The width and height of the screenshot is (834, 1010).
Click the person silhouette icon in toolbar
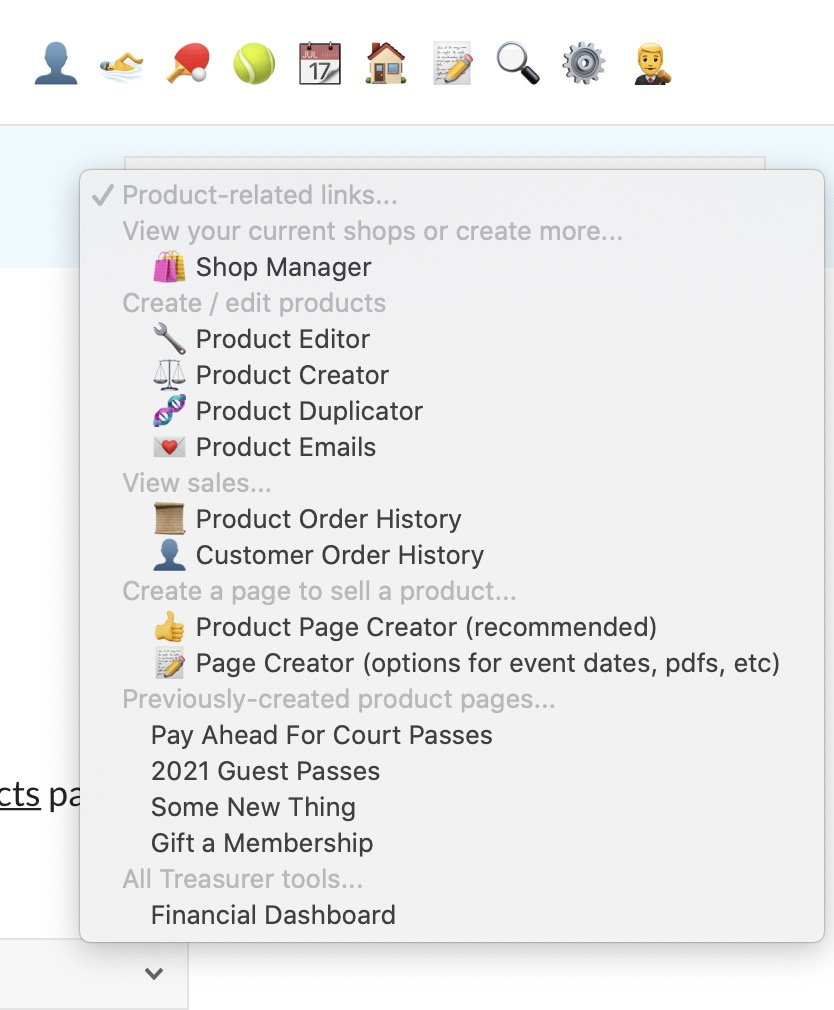pos(55,65)
